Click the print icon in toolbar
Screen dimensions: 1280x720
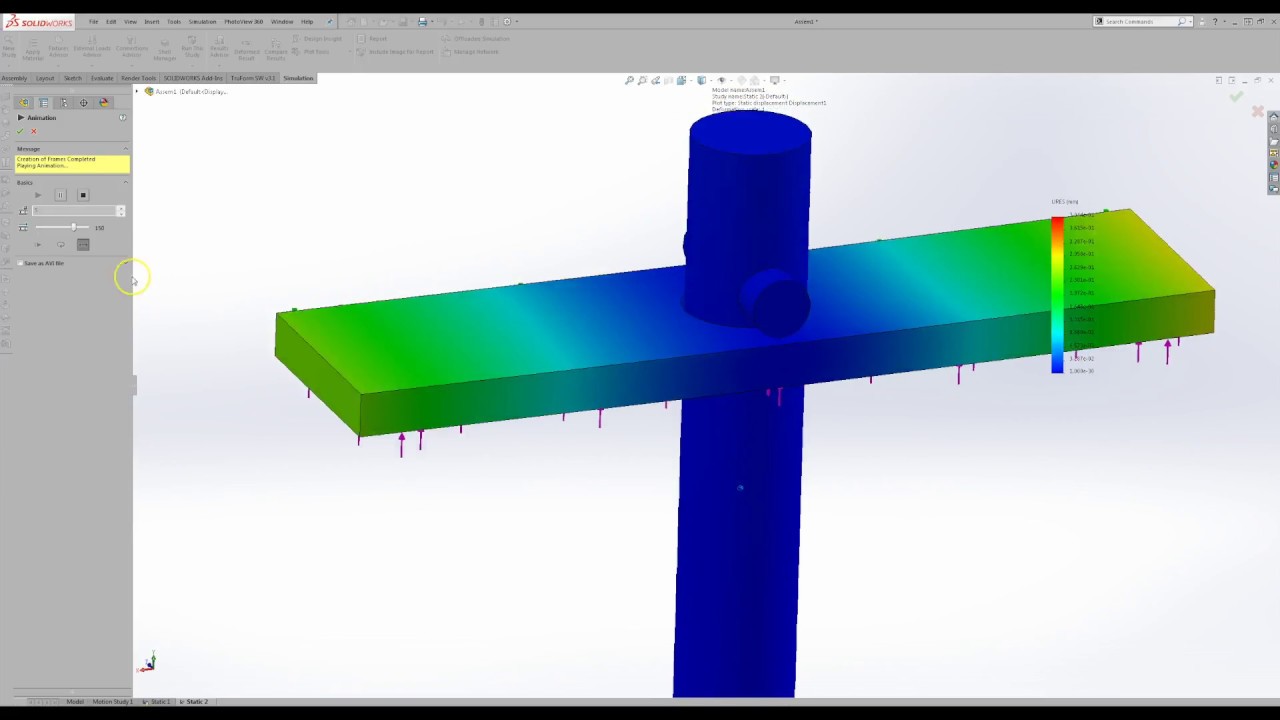[422, 21]
